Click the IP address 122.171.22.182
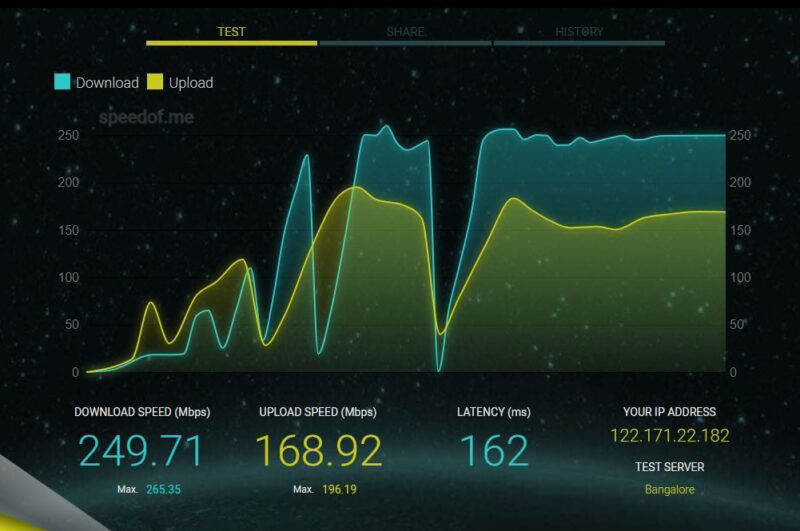This screenshot has width=800, height=531. pyautogui.click(x=669, y=436)
